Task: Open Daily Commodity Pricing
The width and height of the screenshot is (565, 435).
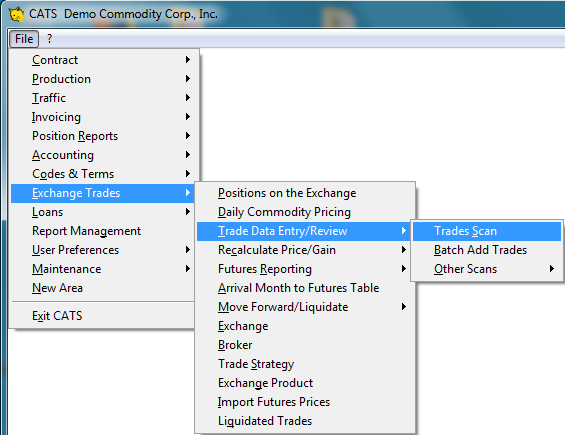Action: [x=305, y=212]
